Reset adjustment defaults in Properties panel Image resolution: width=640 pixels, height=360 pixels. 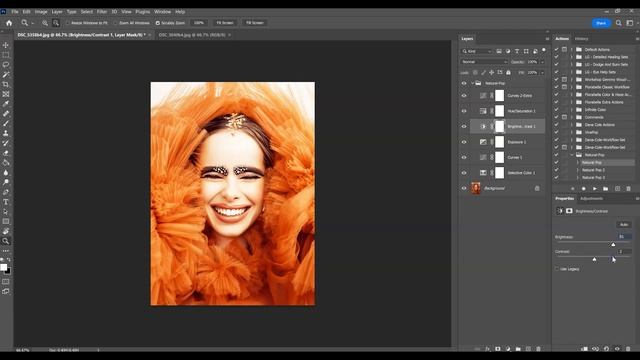click(606, 349)
